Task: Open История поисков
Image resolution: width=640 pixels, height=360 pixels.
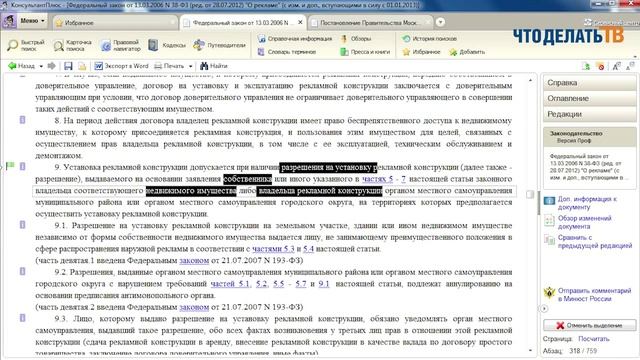Action: (x=429, y=39)
